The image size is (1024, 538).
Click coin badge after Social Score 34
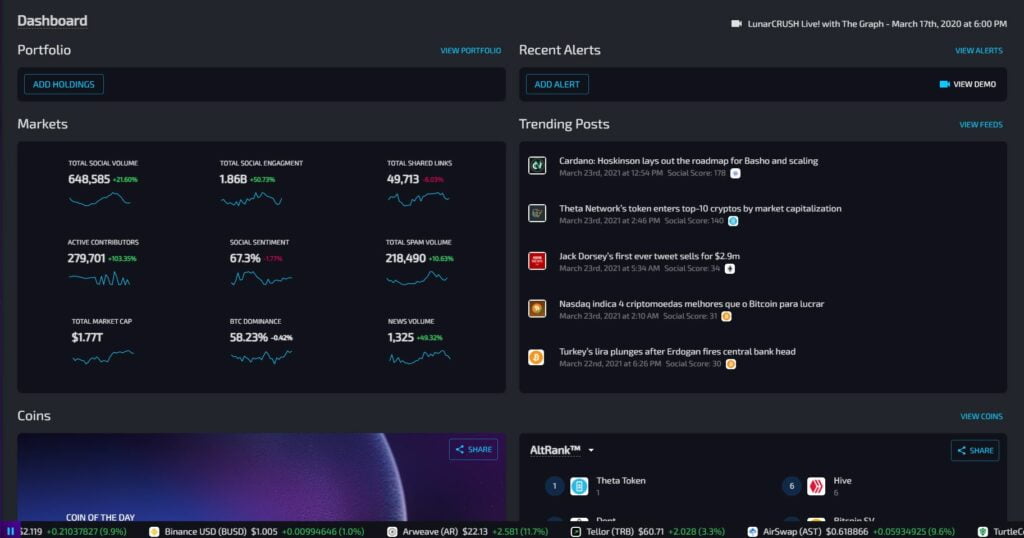point(729,268)
